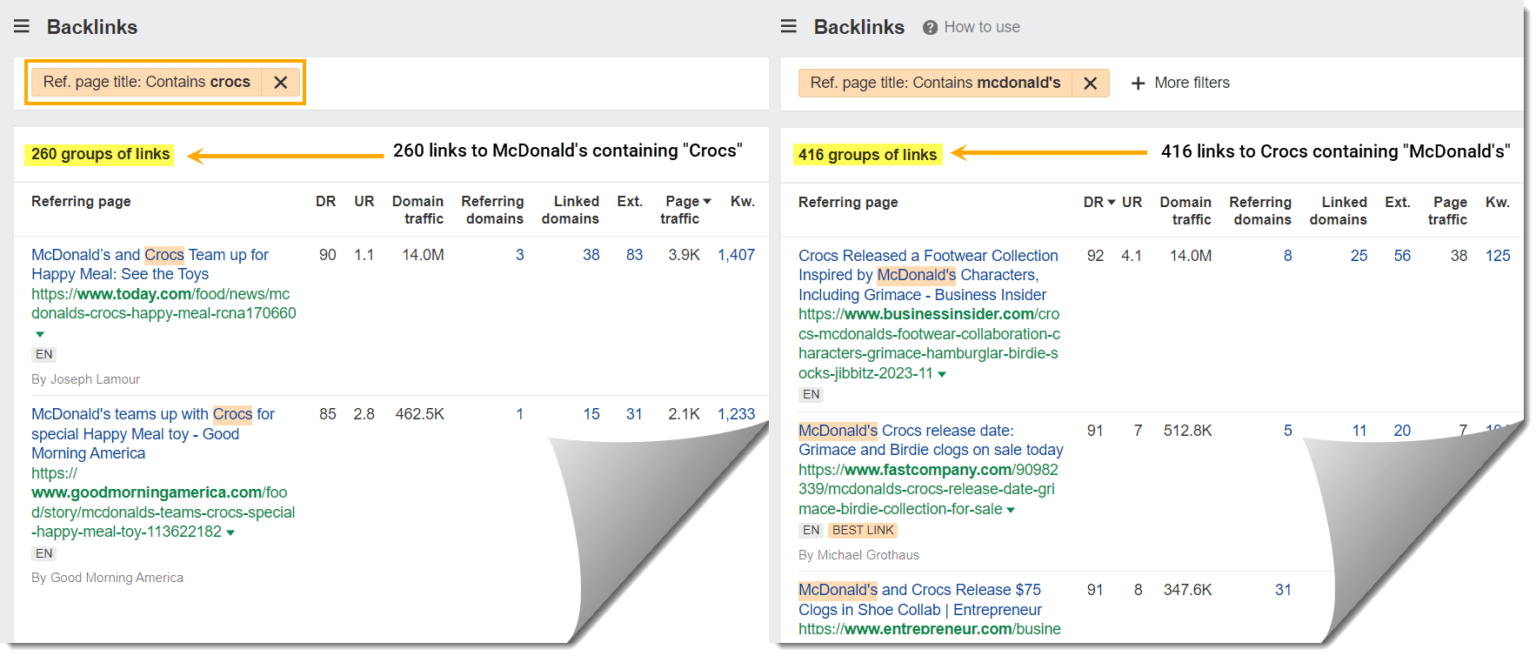Screen dimensions: 1536x656
Task: Remove the 'crocs' page title filter
Action: click(x=280, y=81)
